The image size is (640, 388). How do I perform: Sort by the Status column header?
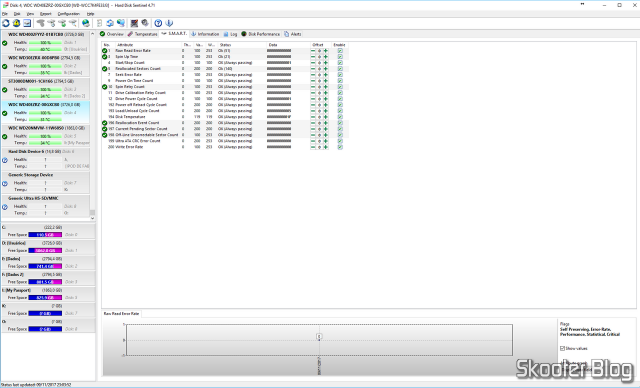[242, 45]
